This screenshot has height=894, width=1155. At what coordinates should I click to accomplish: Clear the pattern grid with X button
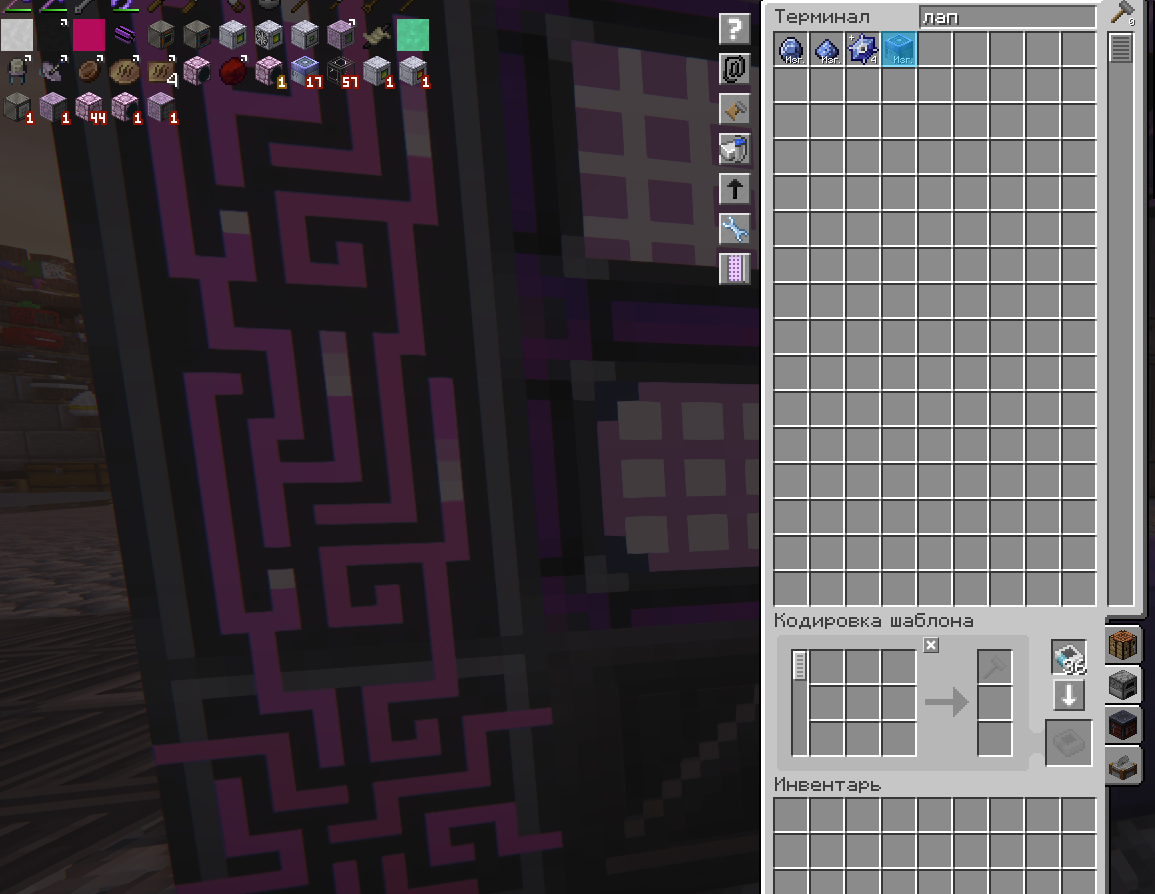click(x=931, y=645)
